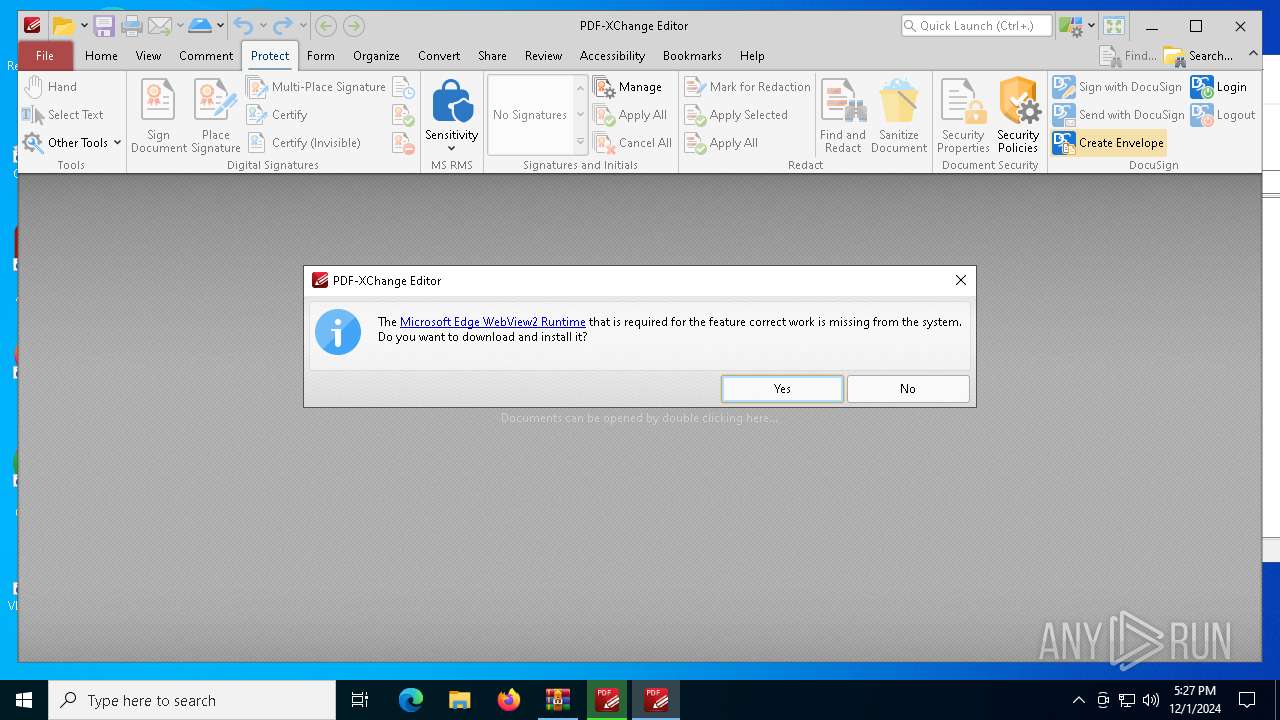Click Yes to install WebView2 Runtime

pyautogui.click(x=782, y=389)
